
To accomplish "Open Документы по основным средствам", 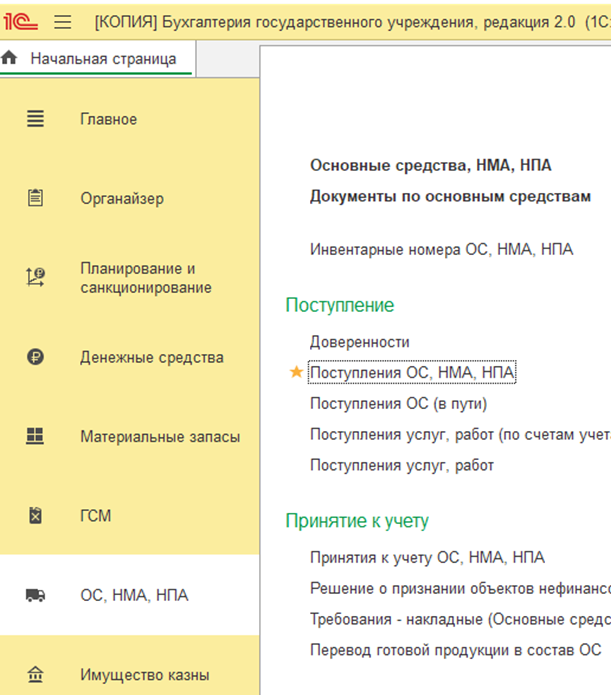I will [450, 196].
